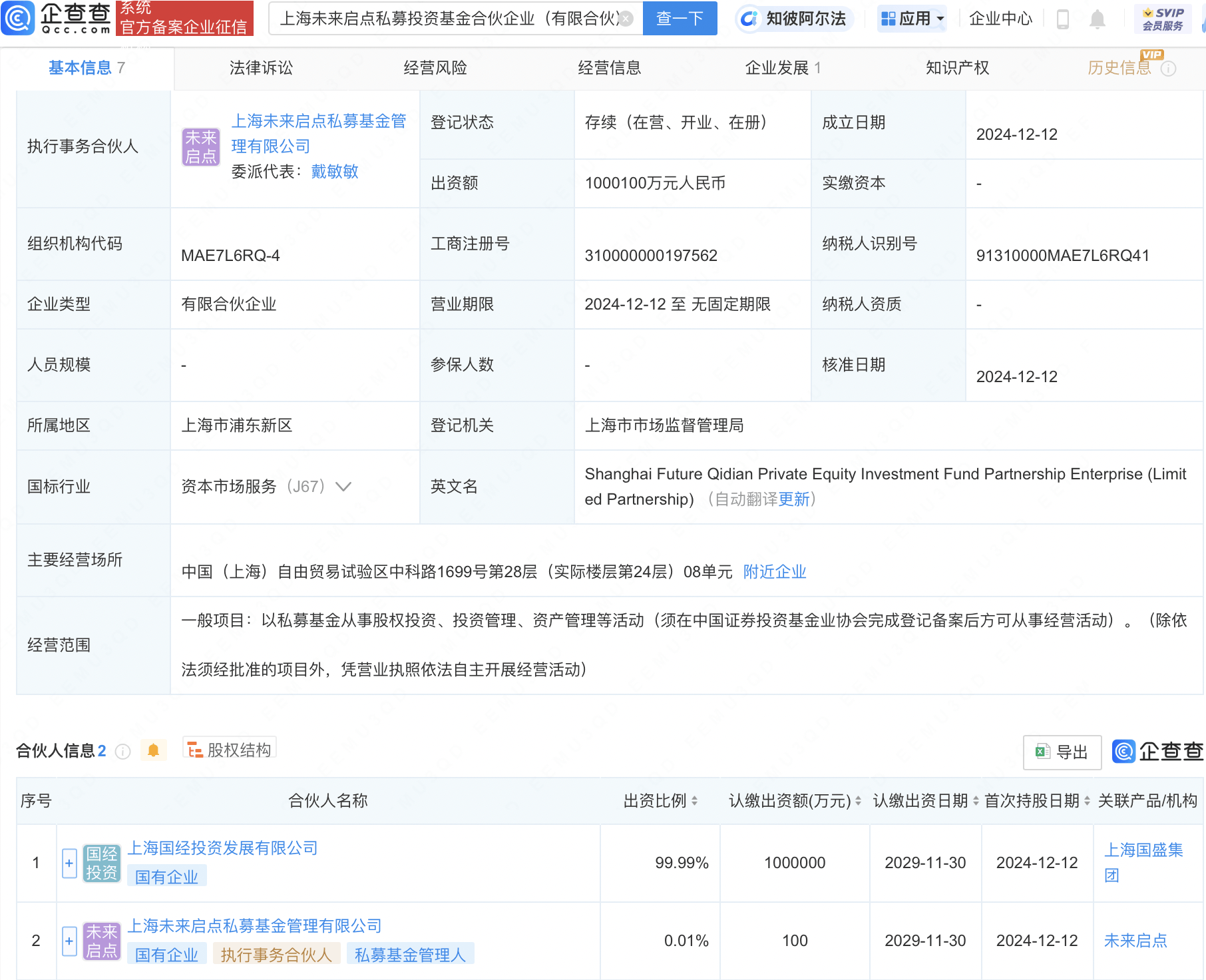
Task: Open the notification bell in header
Action: pyautogui.click(x=1098, y=19)
